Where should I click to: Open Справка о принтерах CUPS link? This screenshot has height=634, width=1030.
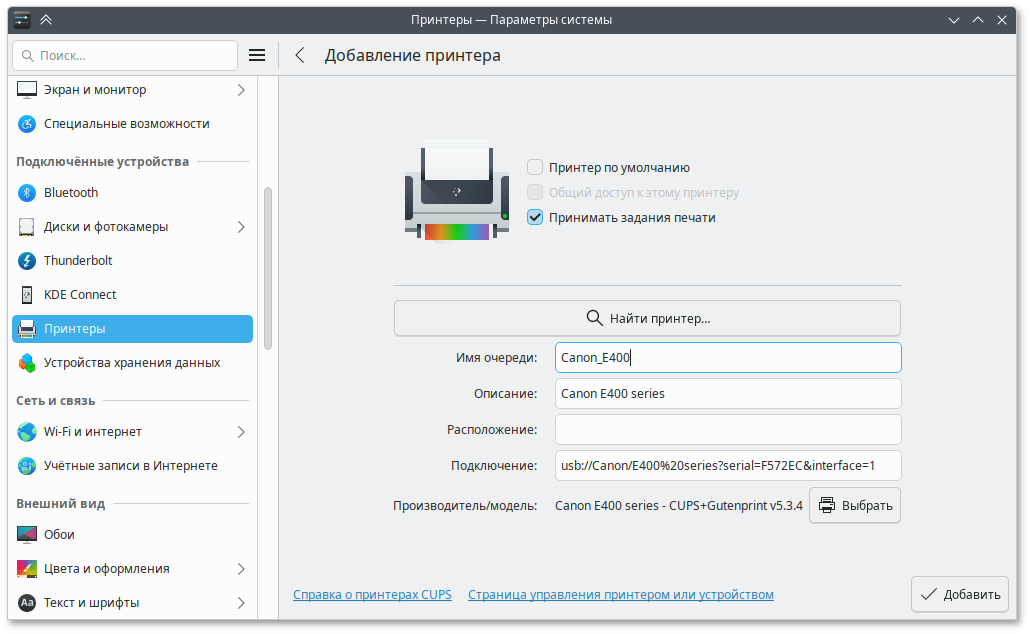(x=372, y=595)
